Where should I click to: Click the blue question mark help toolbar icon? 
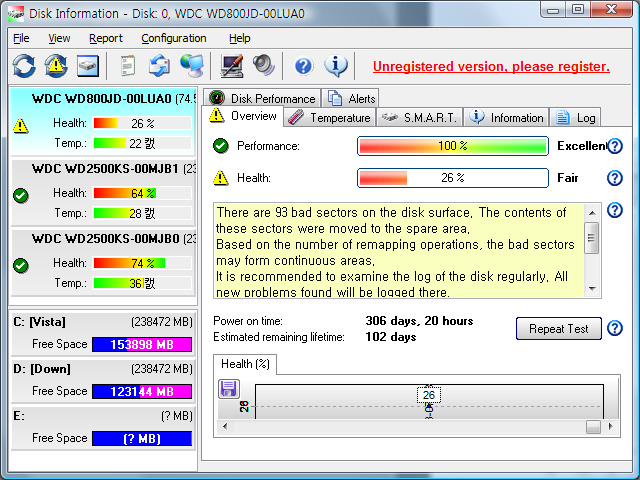[303, 66]
